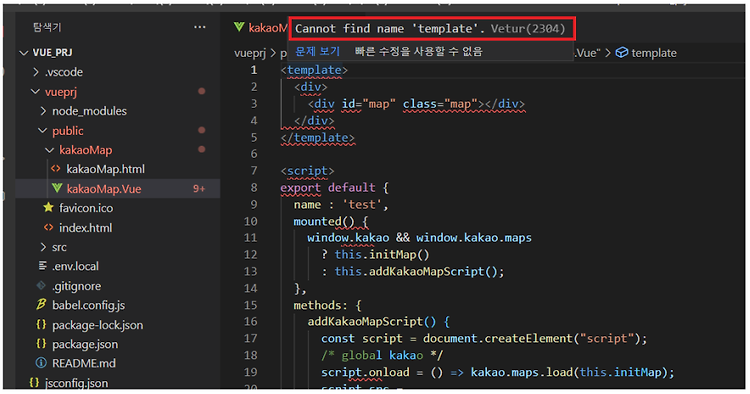Click the Vue icon on the editor tab
This screenshot has height=394, width=750.
click(239, 27)
